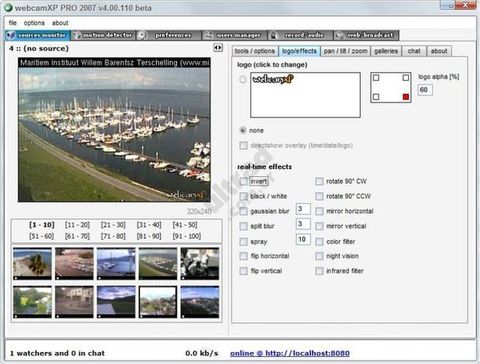Screen dimensions: 480x364
Task: Open the online localhost:8080 link
Action: pyautogui.click(x=290, y=353)
